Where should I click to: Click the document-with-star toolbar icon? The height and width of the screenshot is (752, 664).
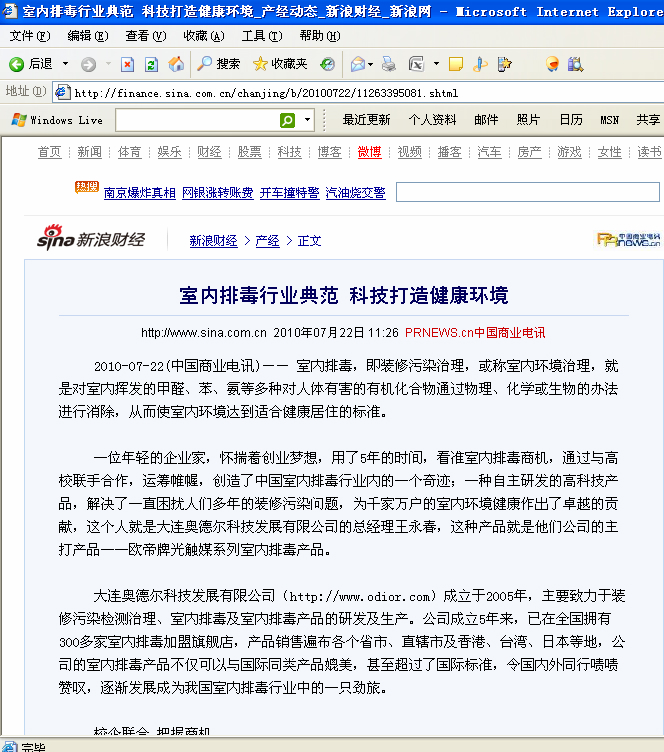[504, 64]
